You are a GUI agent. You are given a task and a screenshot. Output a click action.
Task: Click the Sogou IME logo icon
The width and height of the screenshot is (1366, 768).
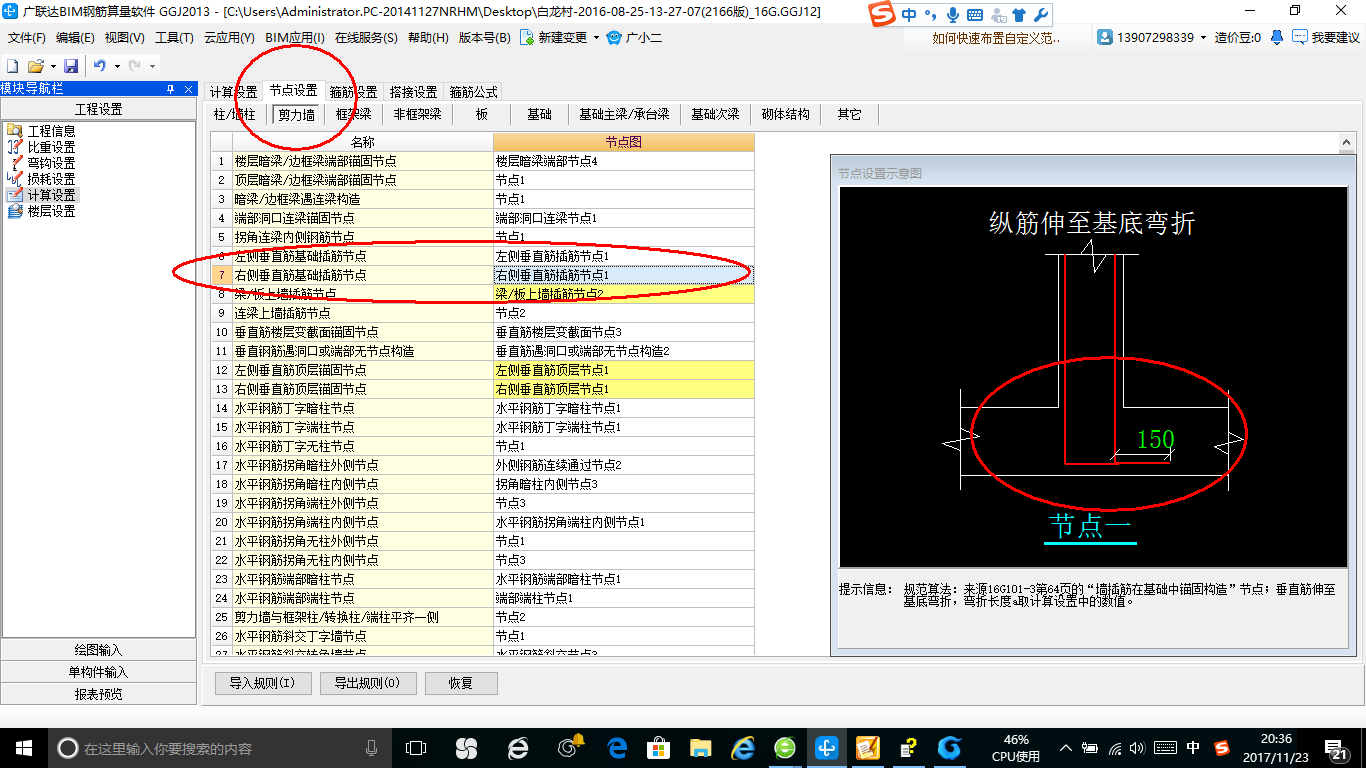click(x=881, y=15)
